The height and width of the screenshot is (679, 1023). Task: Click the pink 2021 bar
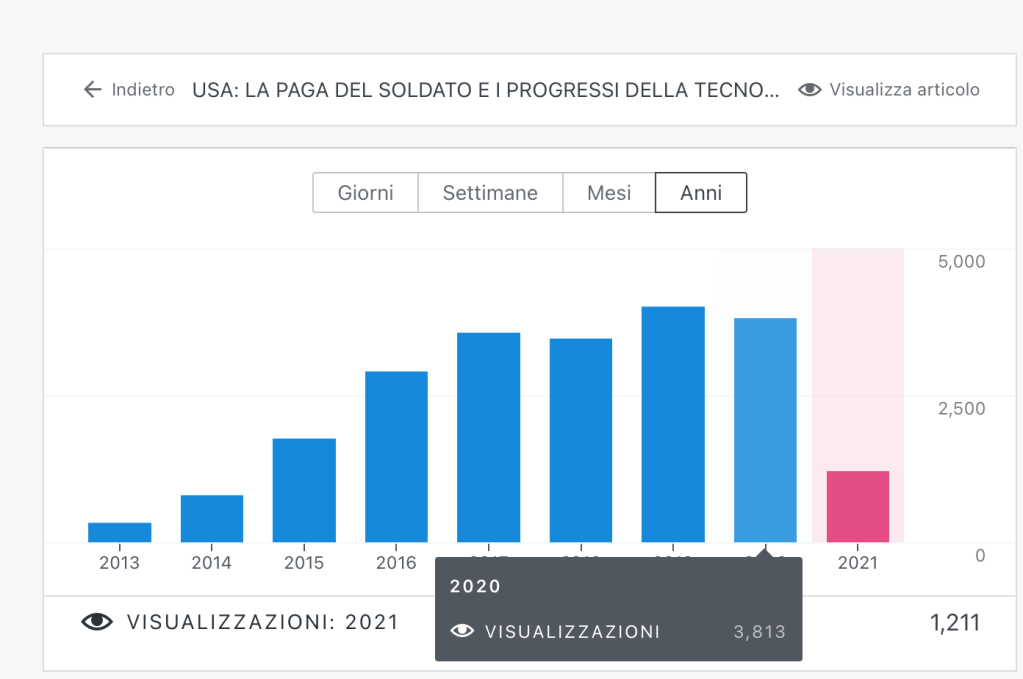tap(857, 506)
